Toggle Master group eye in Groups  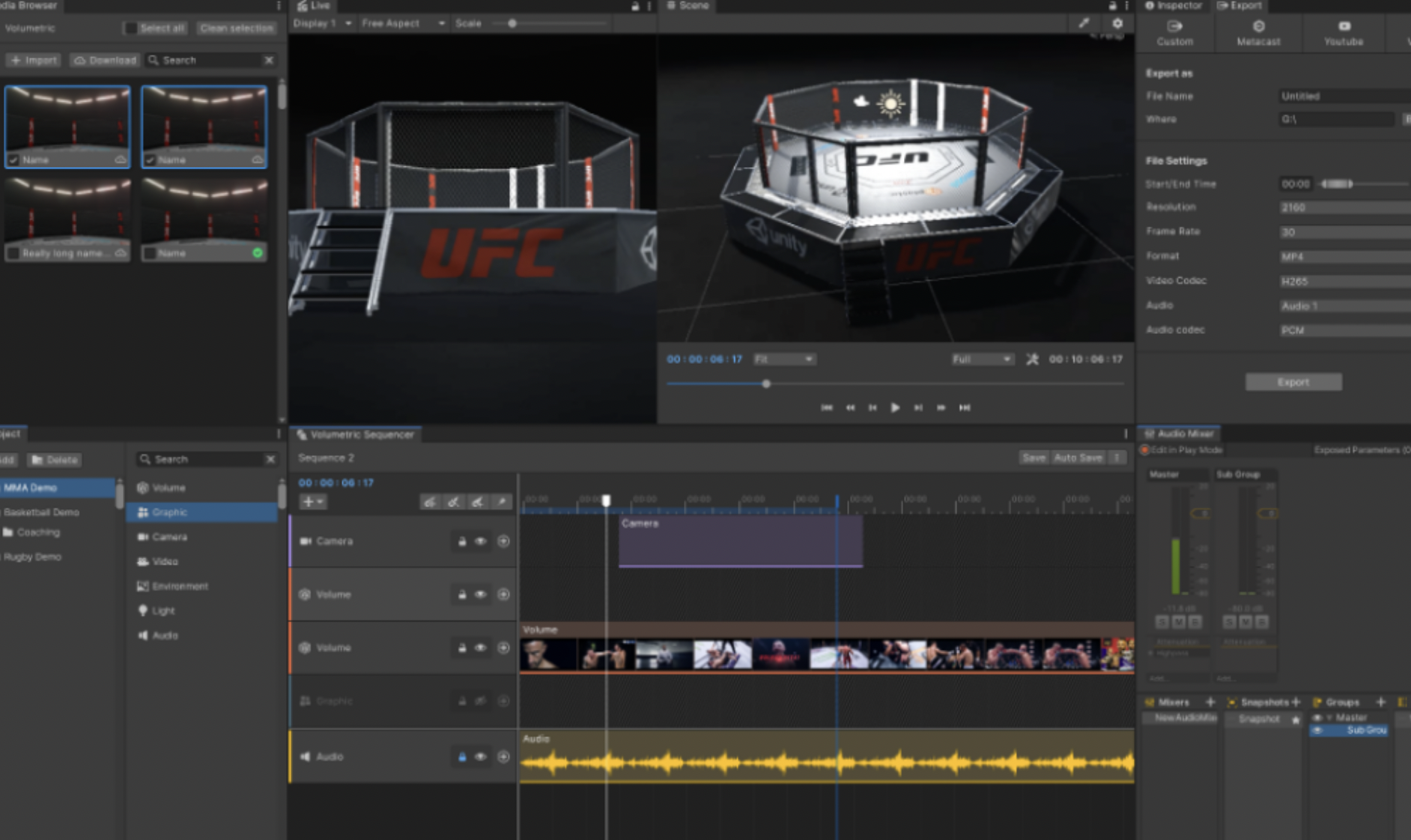1317,717
